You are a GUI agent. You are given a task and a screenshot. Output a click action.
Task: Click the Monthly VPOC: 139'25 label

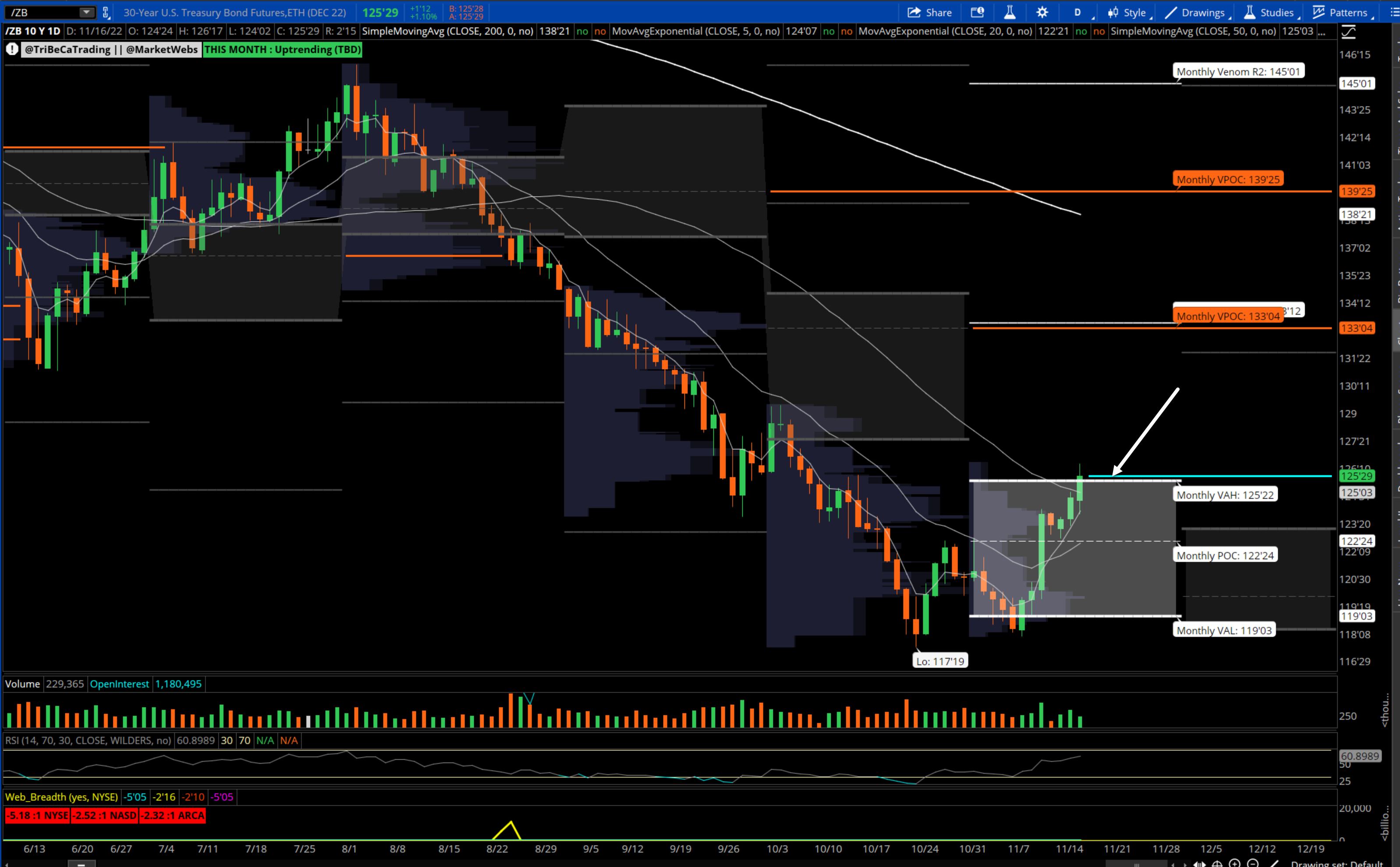tap(1227, 179)
